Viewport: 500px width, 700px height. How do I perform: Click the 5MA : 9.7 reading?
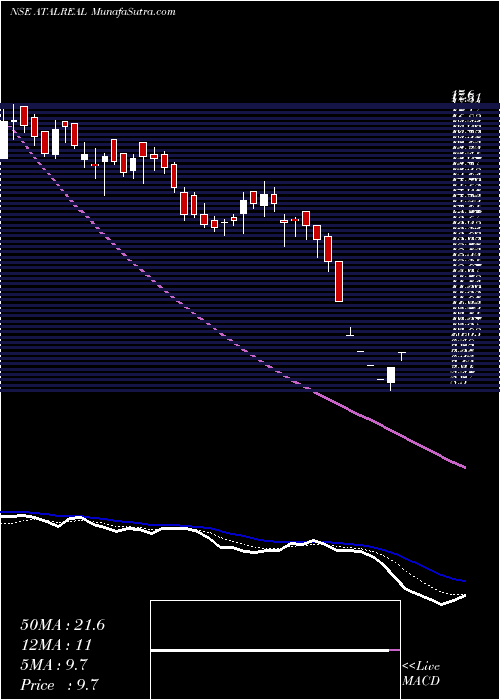(x=54, y=665)
